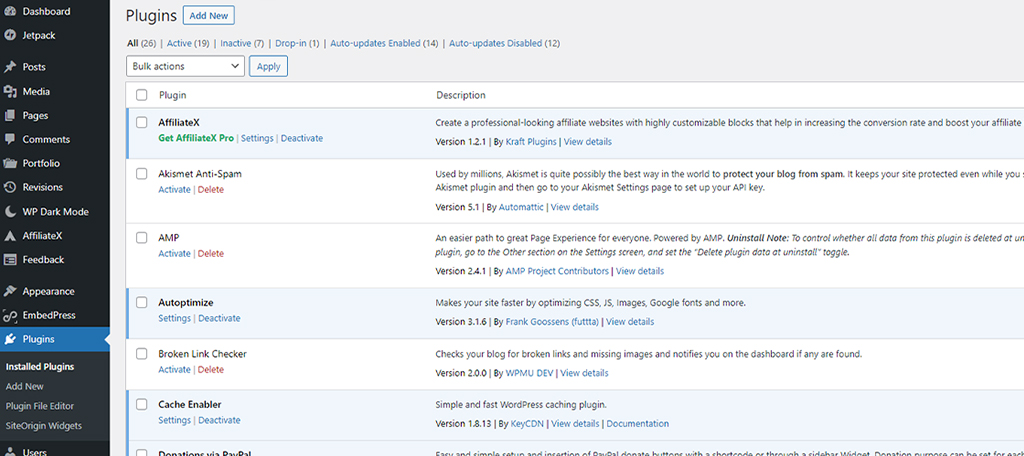Delete Broken Link Checker plugin
1024x456 pixels.
click(211, 370)
